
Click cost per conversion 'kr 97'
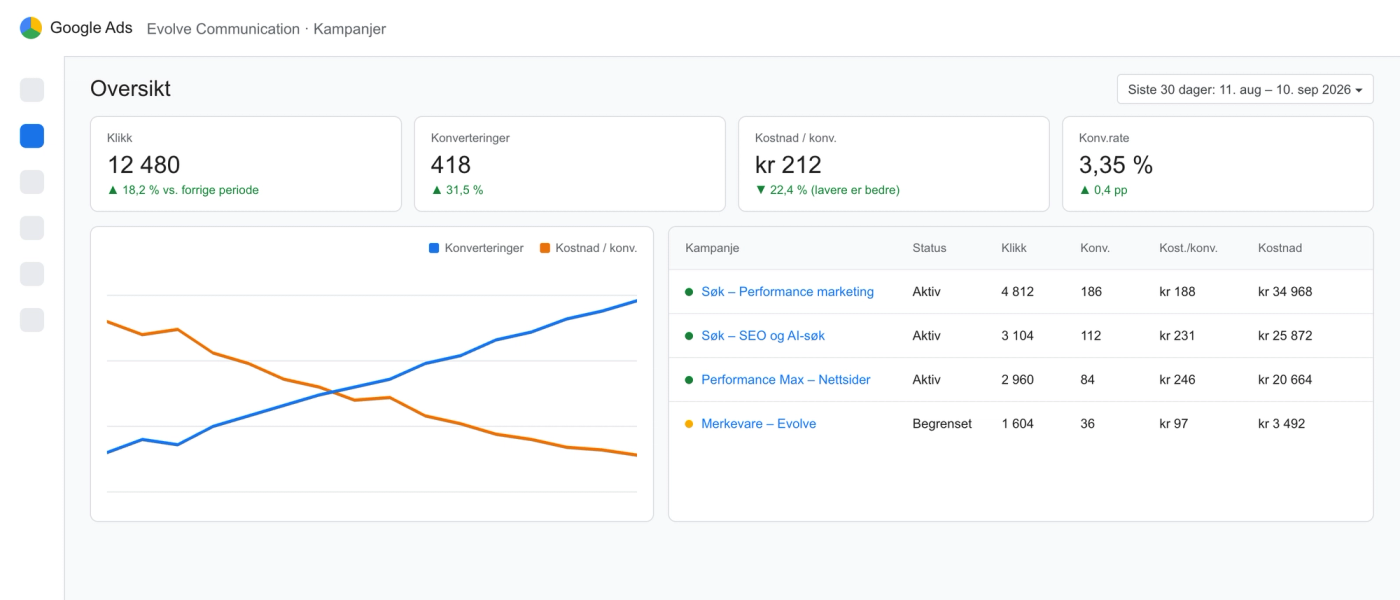pos(1173,424)
